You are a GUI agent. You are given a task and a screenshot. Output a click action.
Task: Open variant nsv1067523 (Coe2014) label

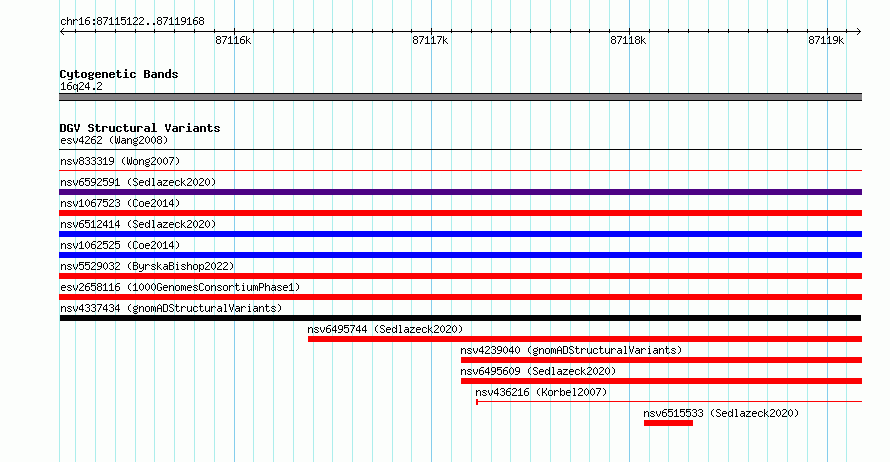coord(120,203)
